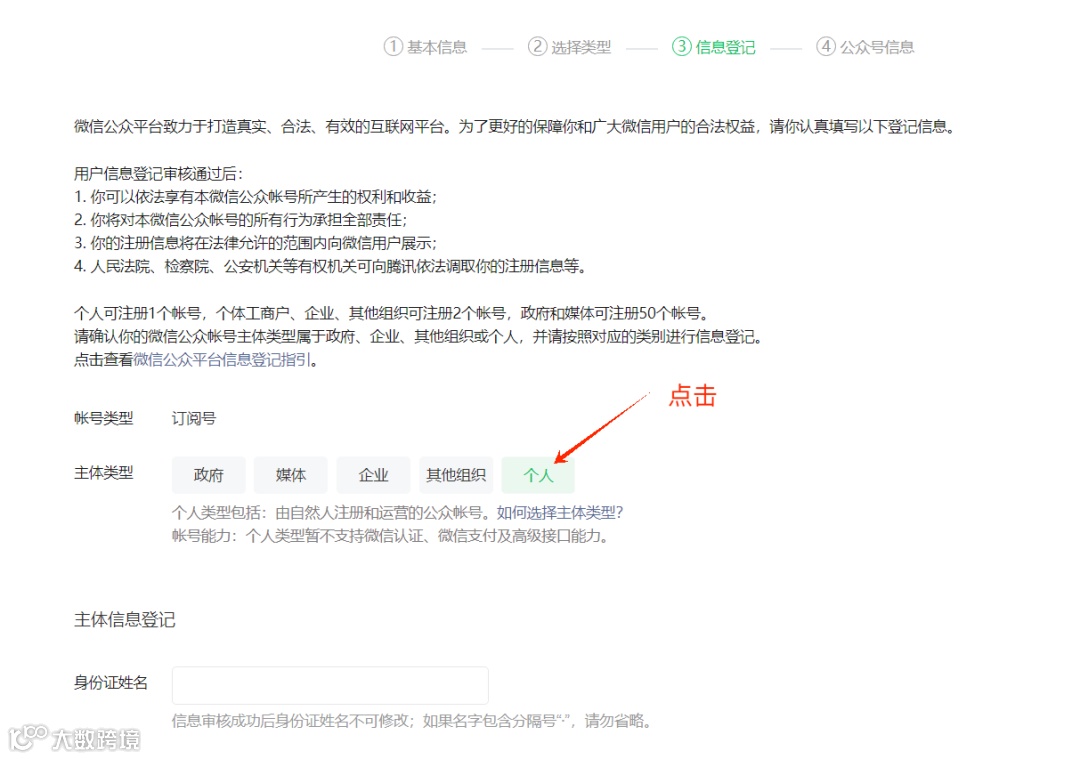Click the line starting 用户信息登记审核通过后
The image size is (1080, 759).
coord(158,174)
